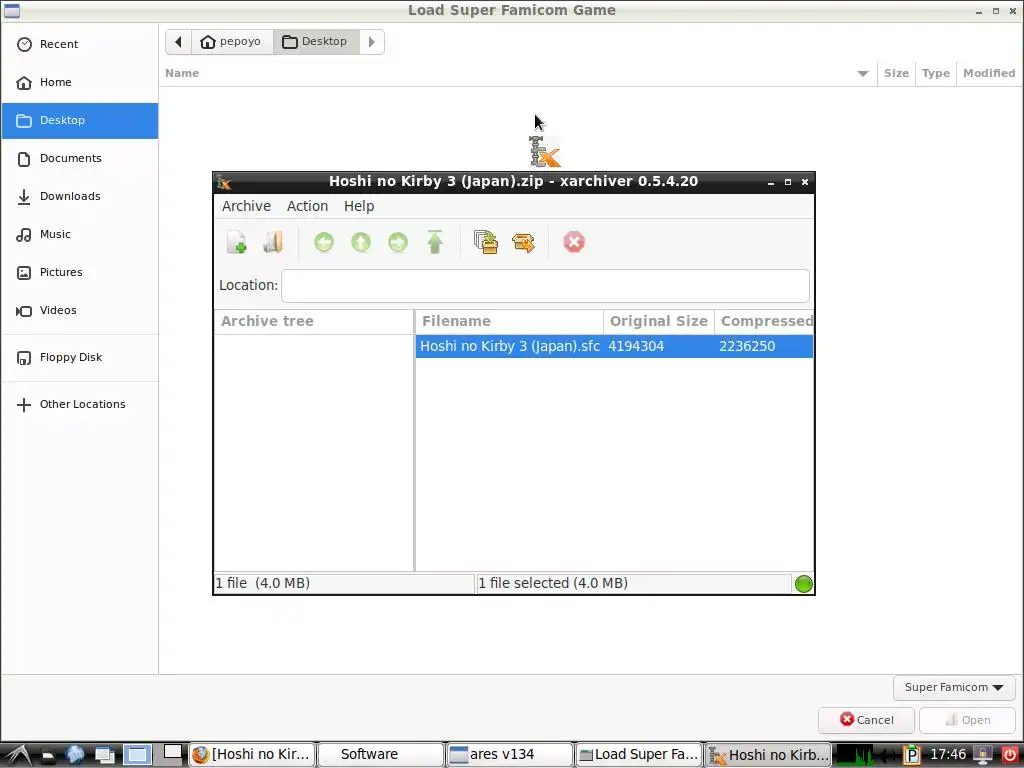Click the 2236250 compressed size cell

747,346
